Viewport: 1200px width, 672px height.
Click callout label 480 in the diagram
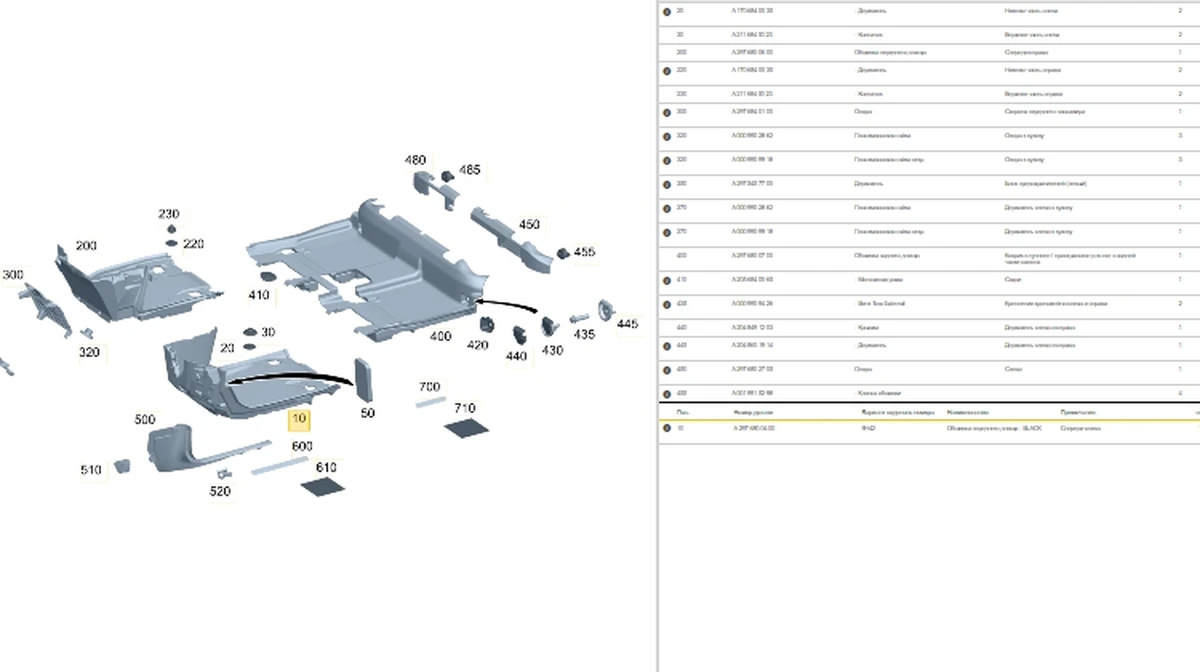(x=415, y=160)
